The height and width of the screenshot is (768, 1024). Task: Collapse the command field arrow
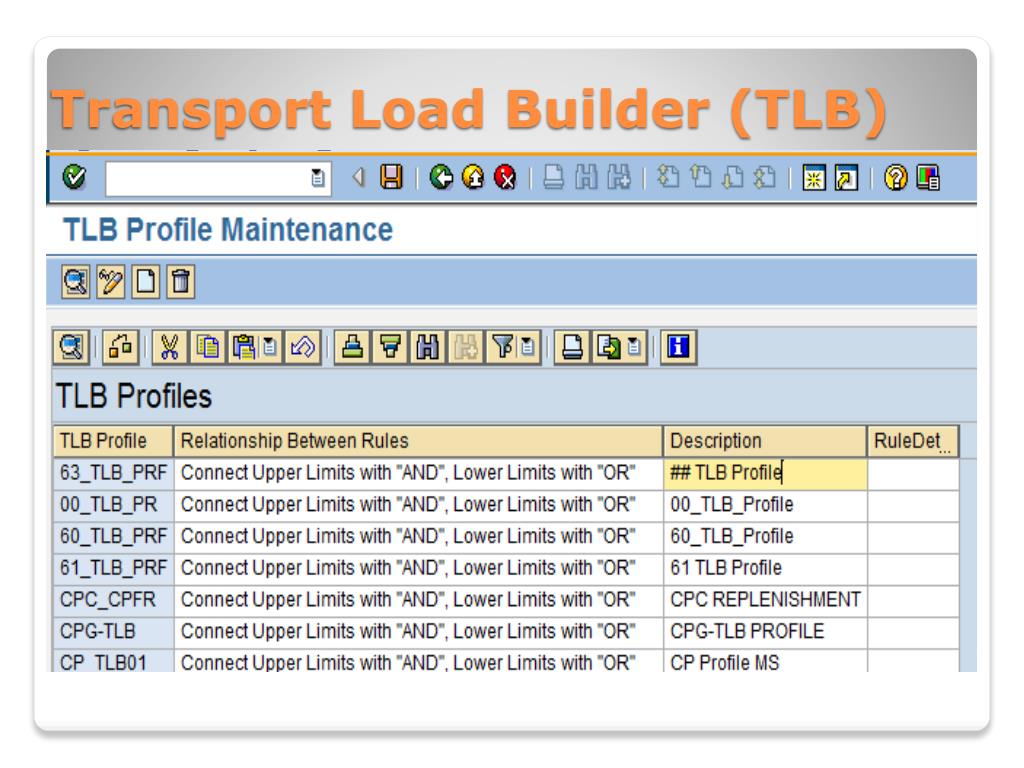click(358, 177)
